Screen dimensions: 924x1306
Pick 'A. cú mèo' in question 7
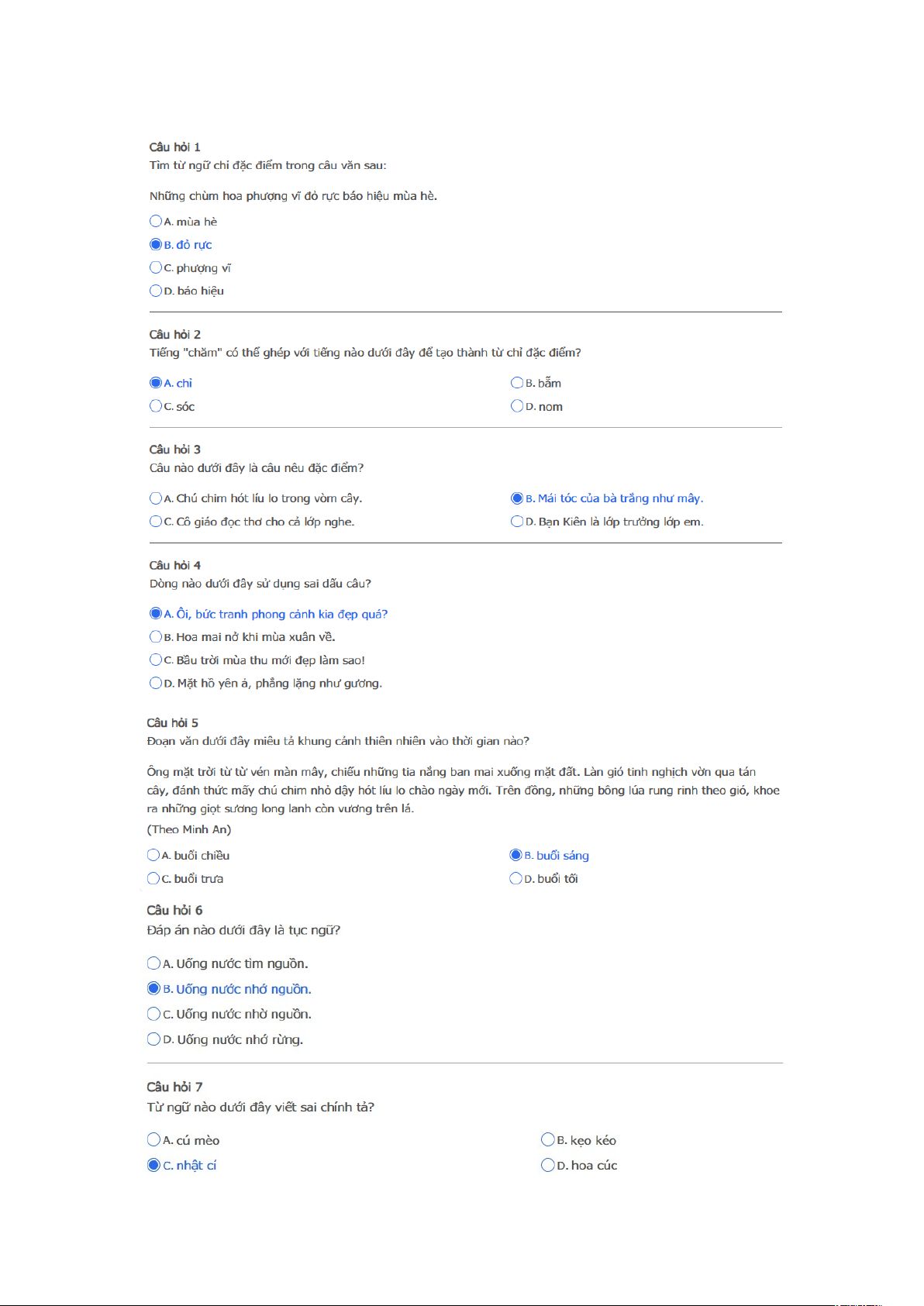(x=153, y=1140)
